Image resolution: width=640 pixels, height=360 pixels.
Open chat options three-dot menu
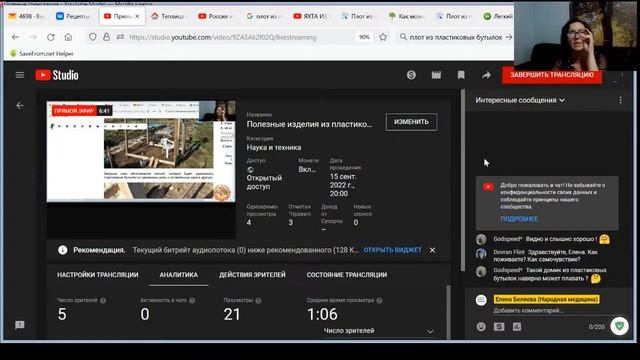click(620, 100)
